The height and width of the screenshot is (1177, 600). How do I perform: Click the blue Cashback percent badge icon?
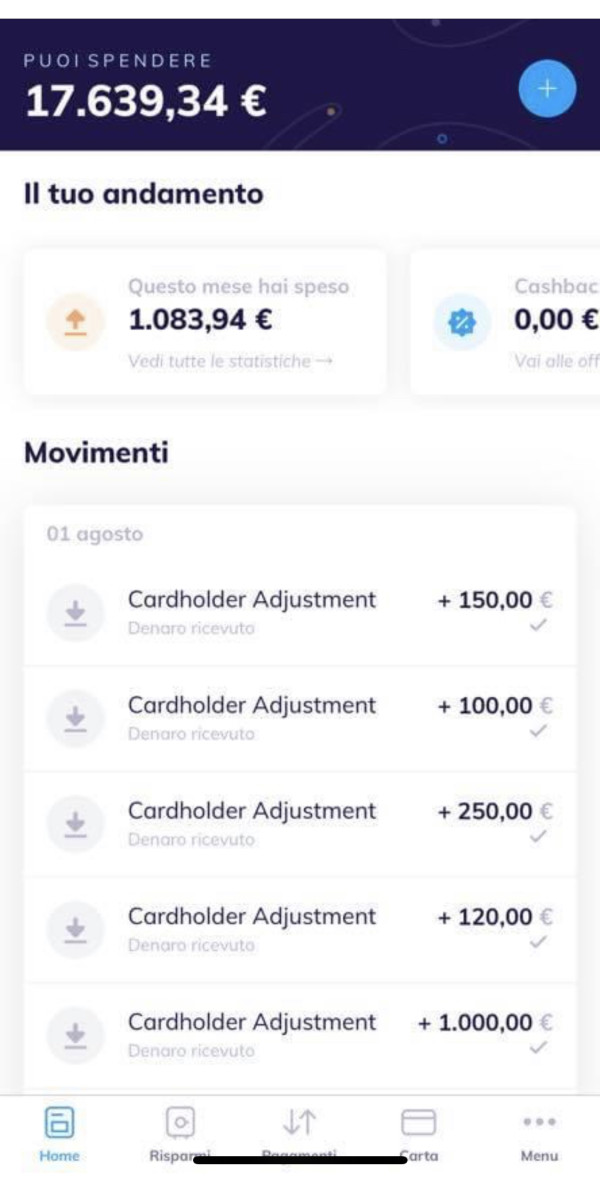(461, 322)
